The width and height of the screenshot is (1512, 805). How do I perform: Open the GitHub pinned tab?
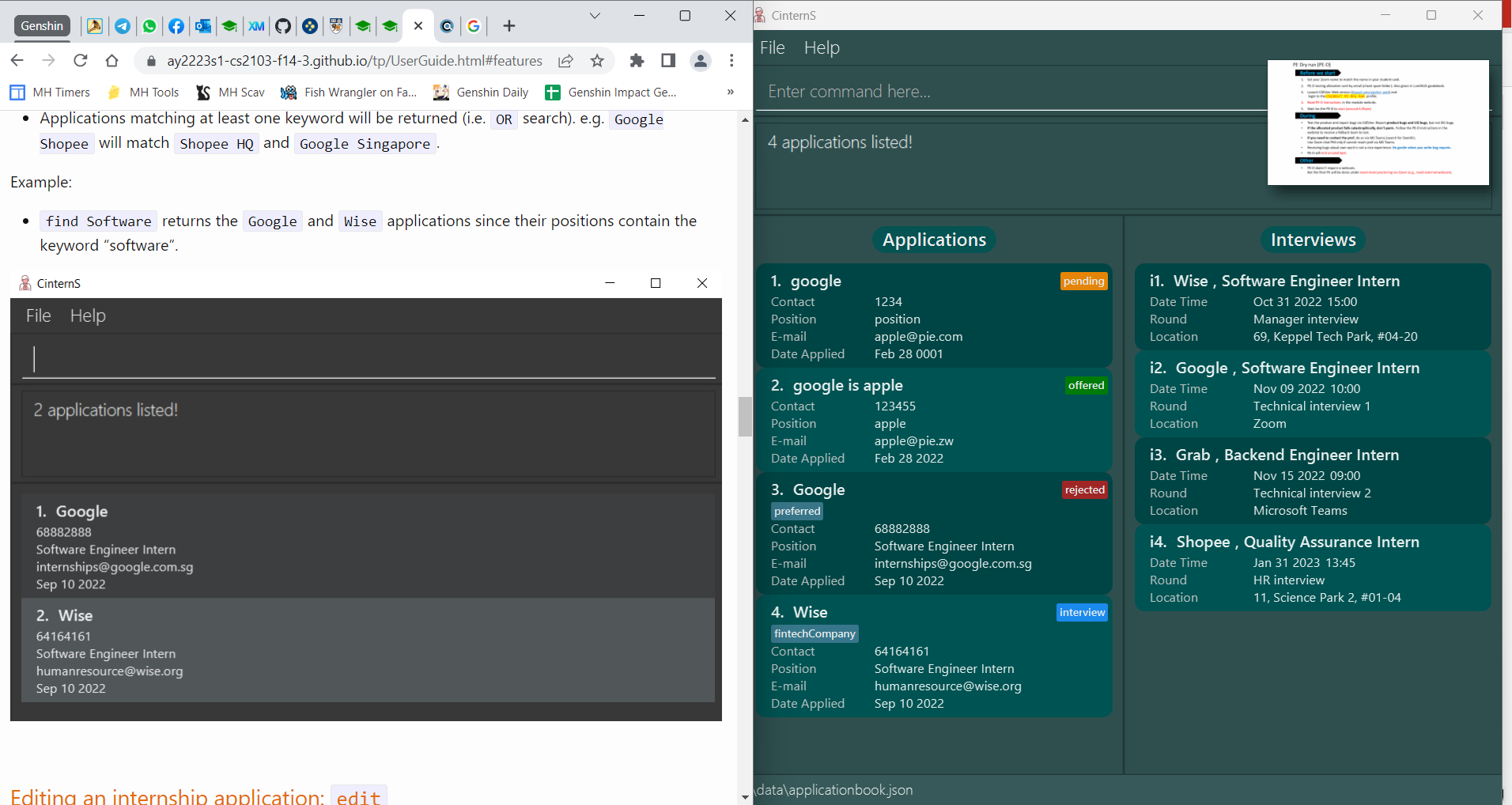pyautogui.click(x=283, y=26)
